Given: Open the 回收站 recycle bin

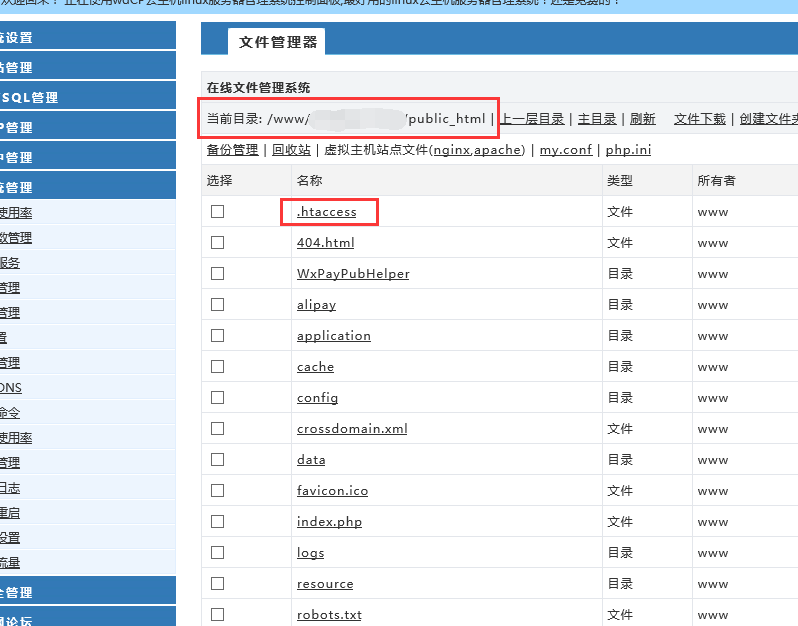Looking at the screenshot, I should pos(291,150).
